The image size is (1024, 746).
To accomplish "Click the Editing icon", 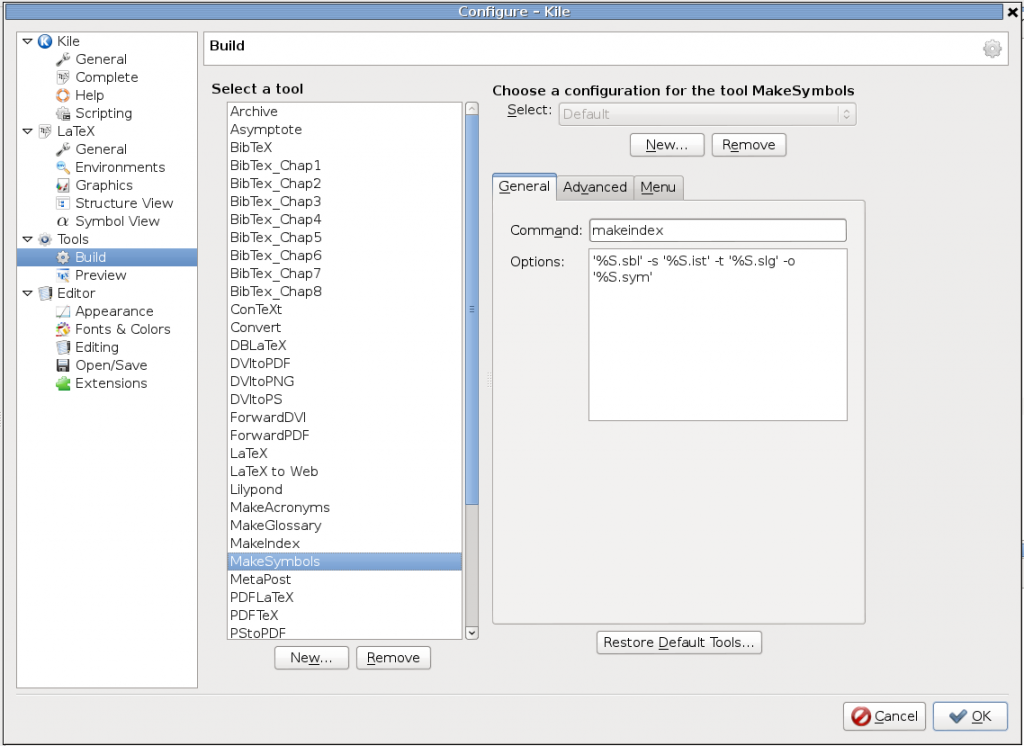I will click(63, 347).
